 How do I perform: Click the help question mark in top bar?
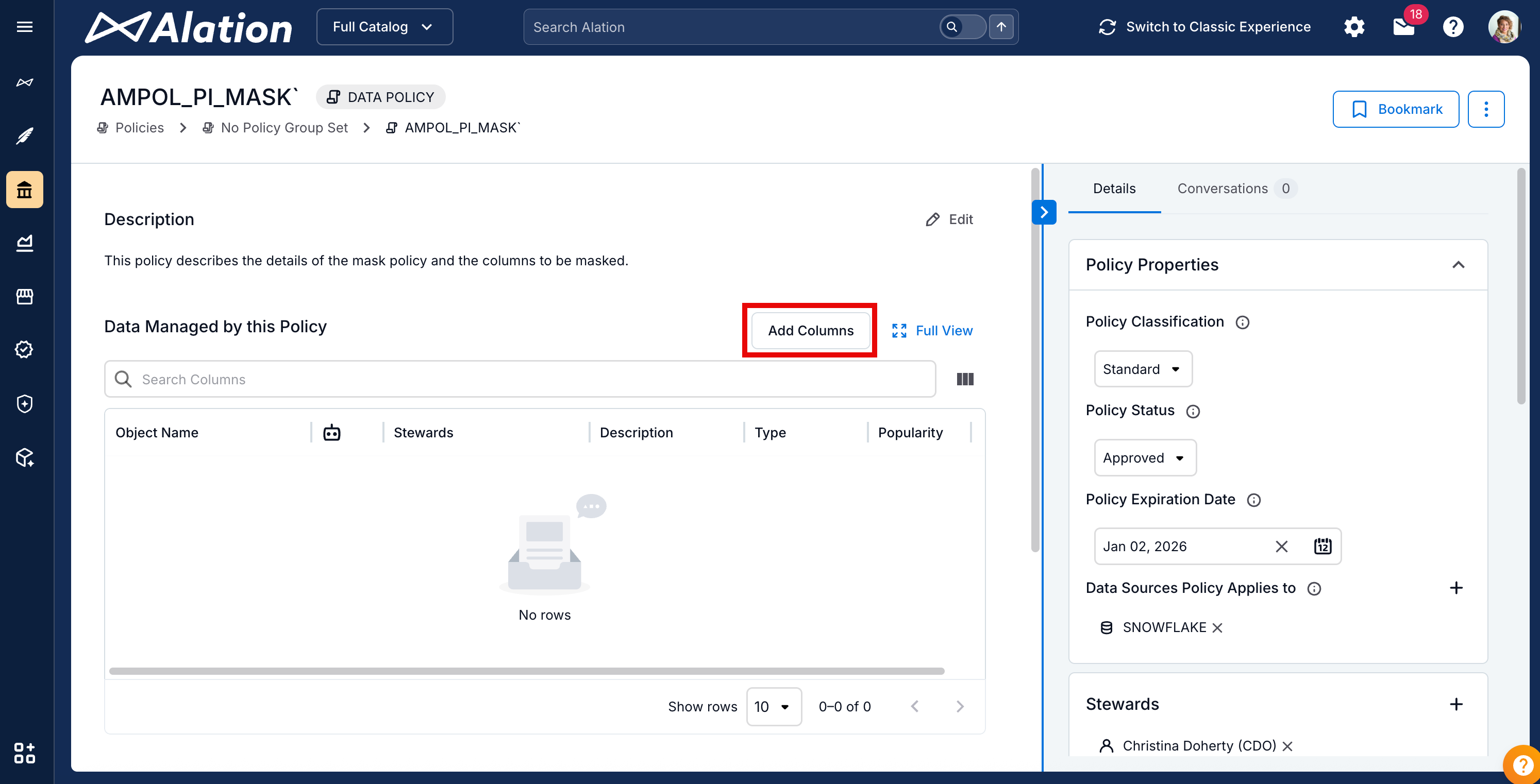1453,27
